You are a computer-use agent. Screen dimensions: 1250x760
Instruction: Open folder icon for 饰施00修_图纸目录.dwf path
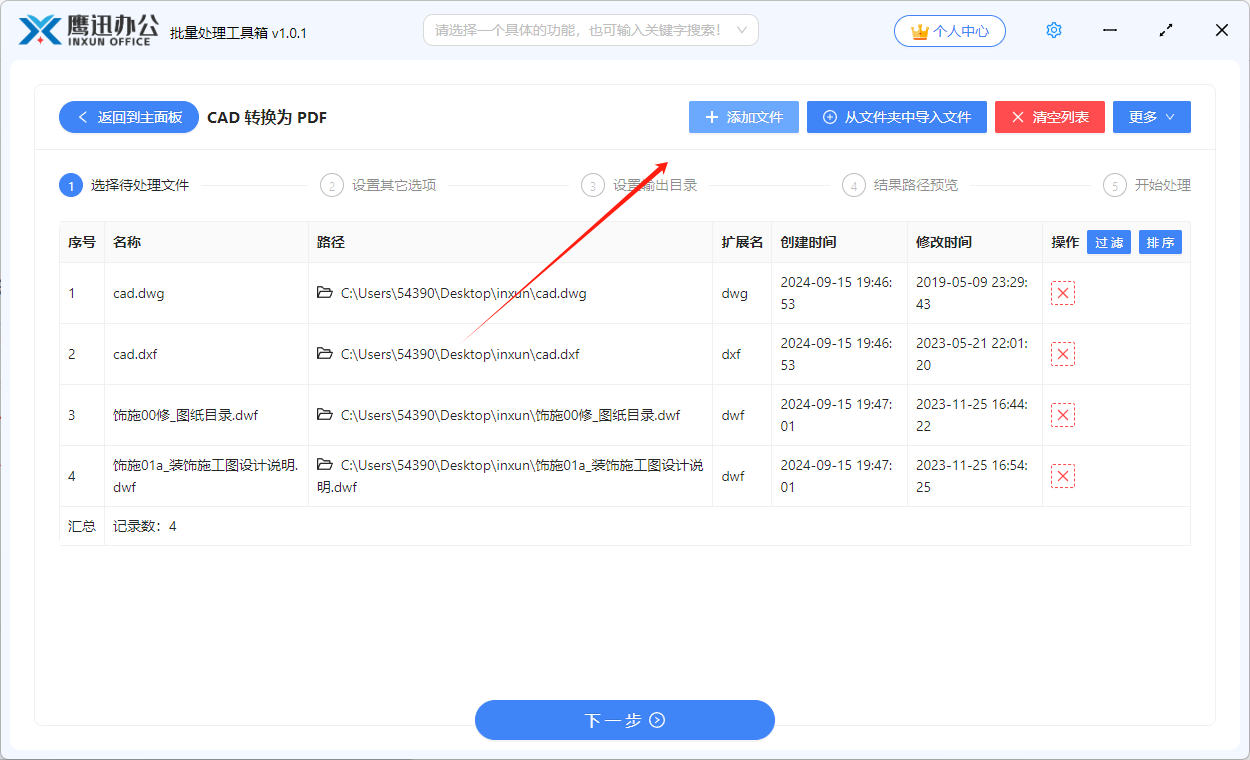pos(324,415)
